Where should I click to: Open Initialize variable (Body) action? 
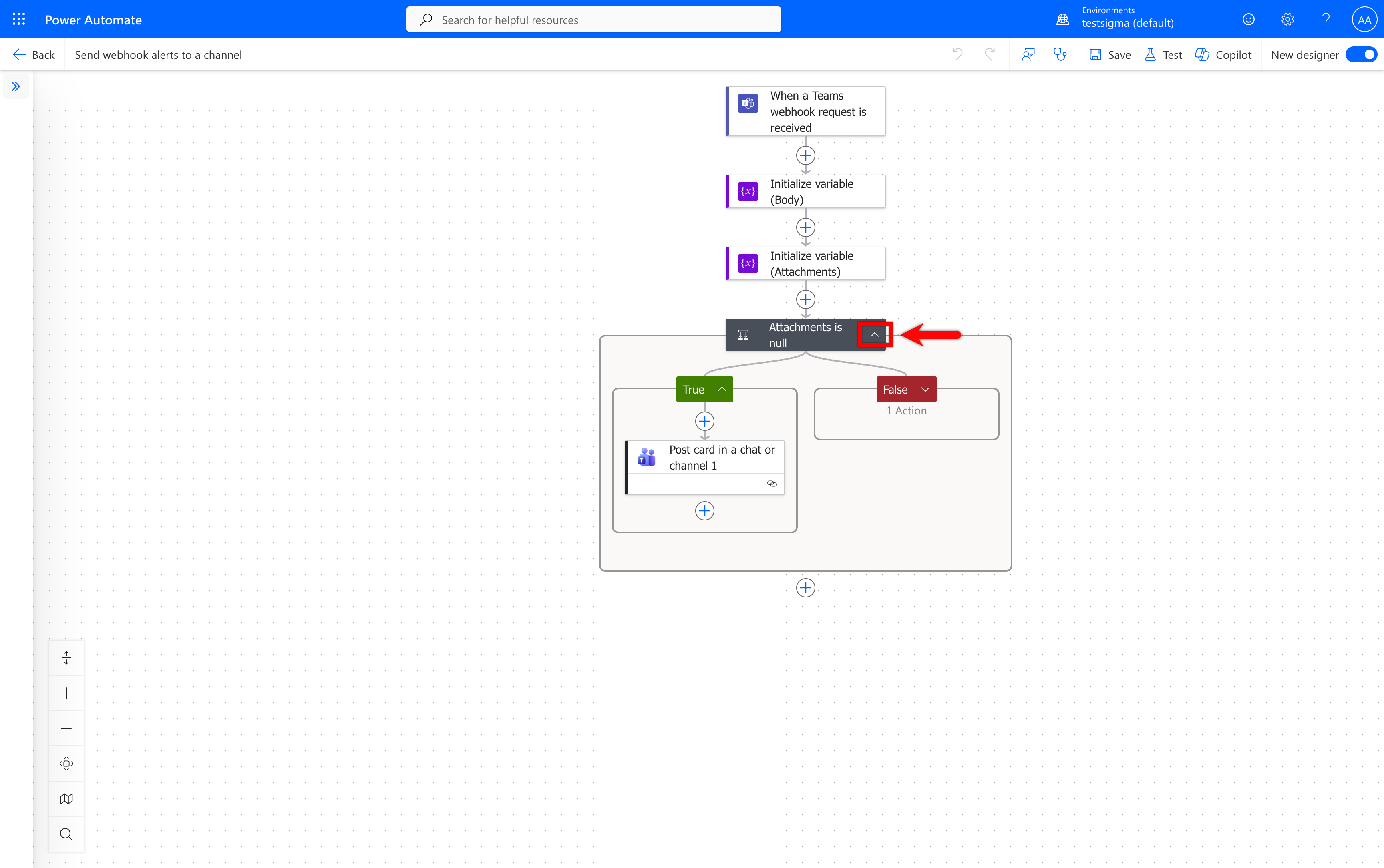click(805, 191)
